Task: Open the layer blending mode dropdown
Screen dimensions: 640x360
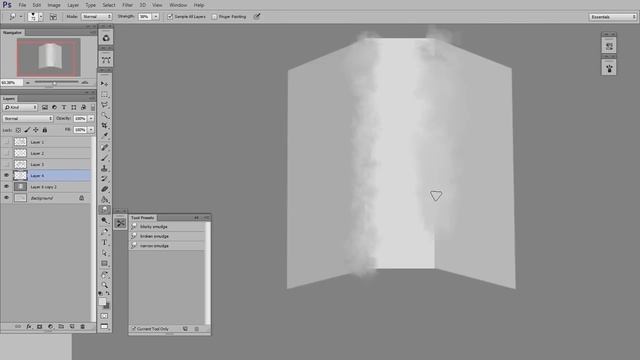Action: tap(28, 118)
